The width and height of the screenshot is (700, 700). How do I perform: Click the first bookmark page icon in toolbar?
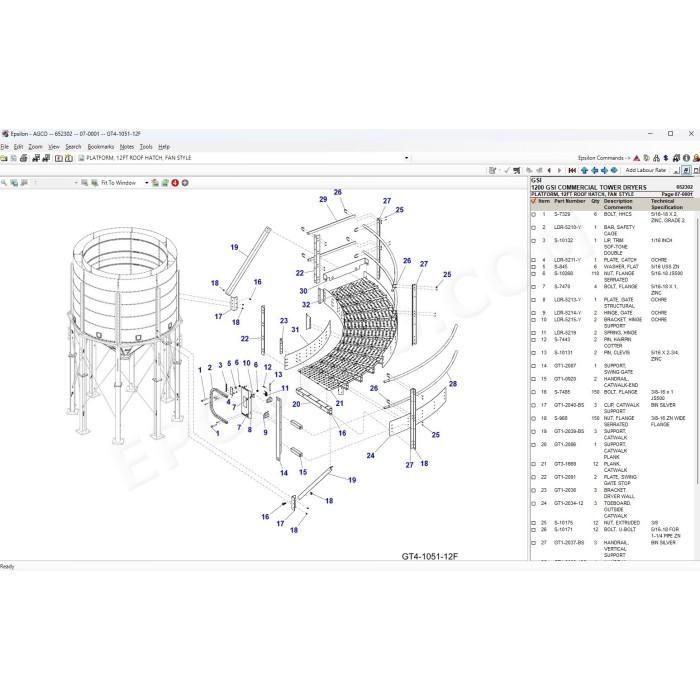click(58, 158)
